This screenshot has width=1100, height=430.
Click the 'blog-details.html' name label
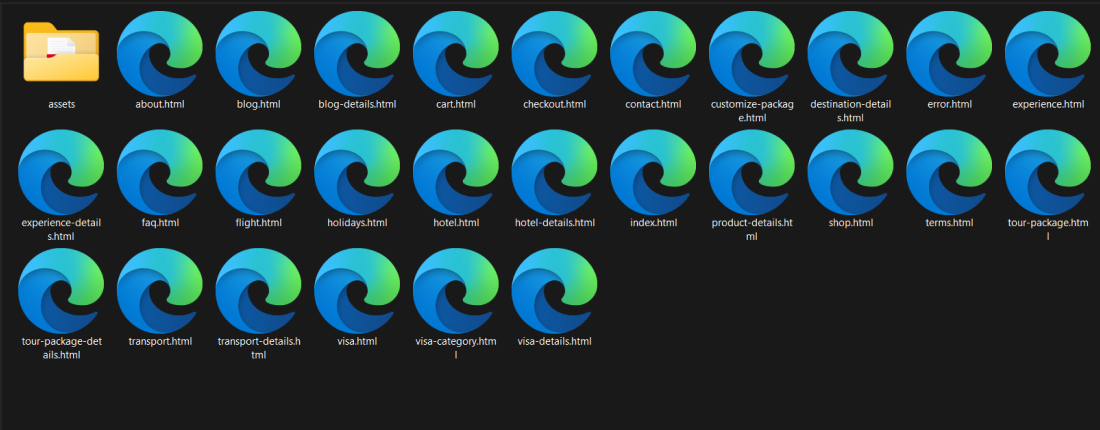point(357,105)
